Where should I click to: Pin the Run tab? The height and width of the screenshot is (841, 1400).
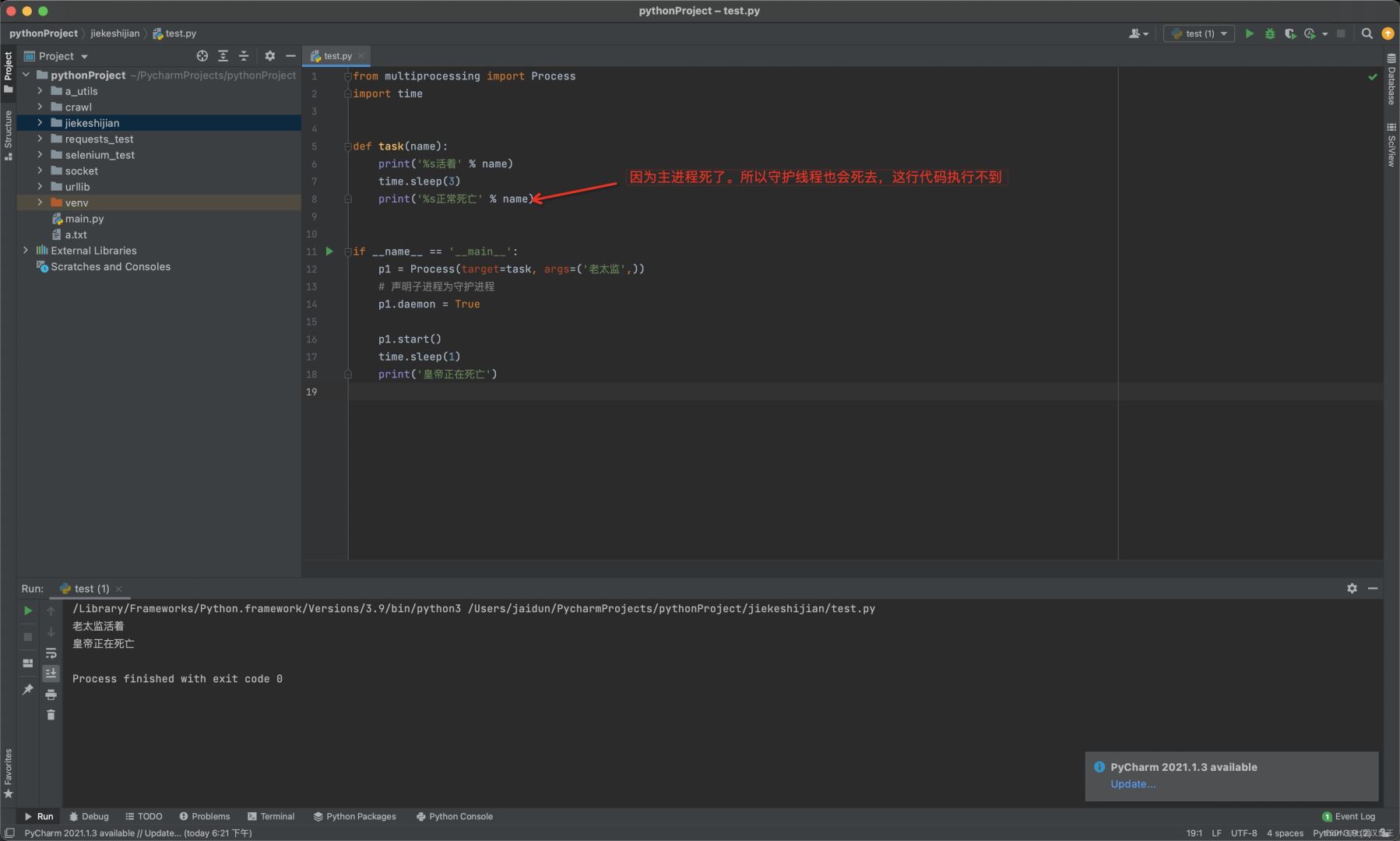(x=28, y=690)
